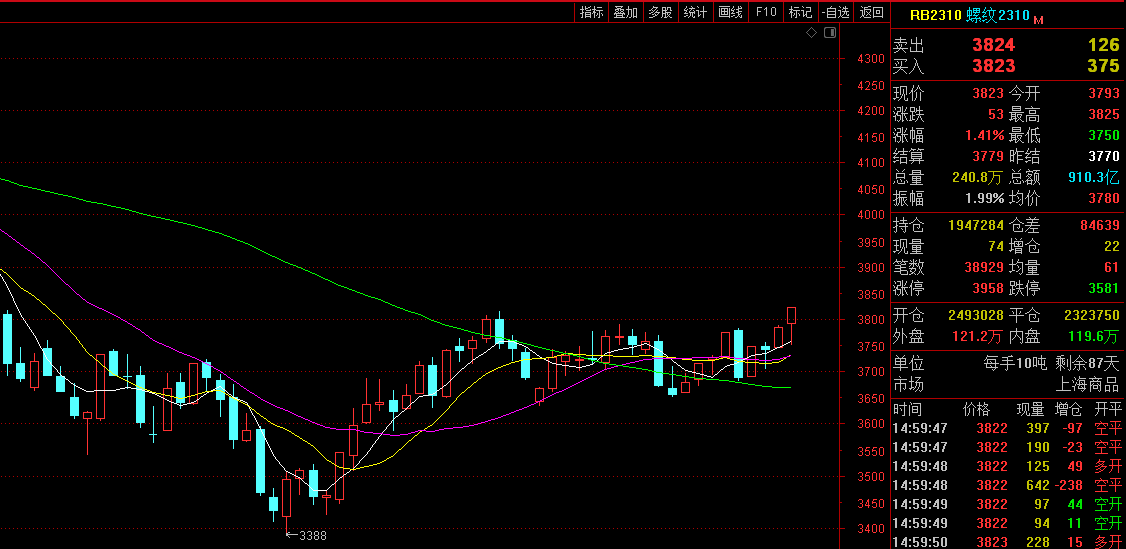Select the 14:59:50 trade tick row
Viewport: 1126px width, 549px height.
point(1007,541)
